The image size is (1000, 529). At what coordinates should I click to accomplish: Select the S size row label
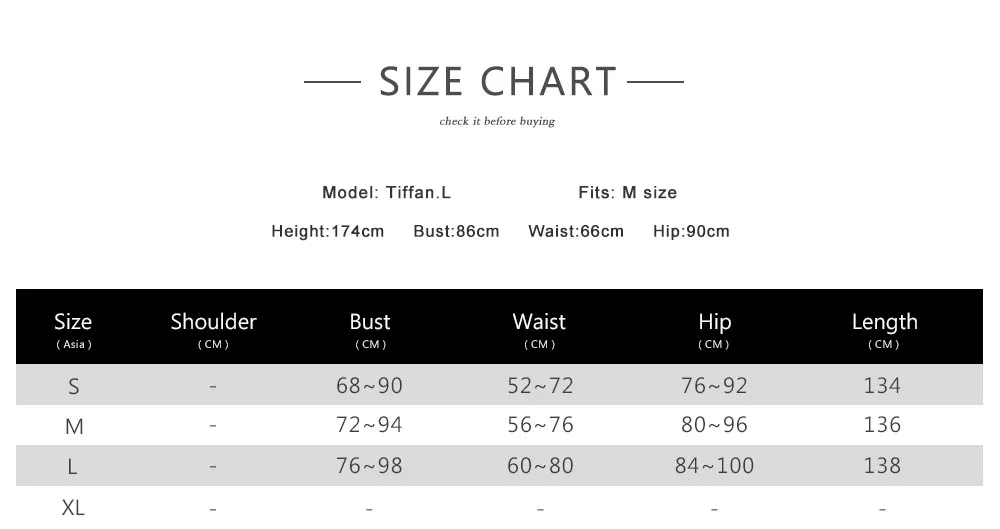coord(73,386)
